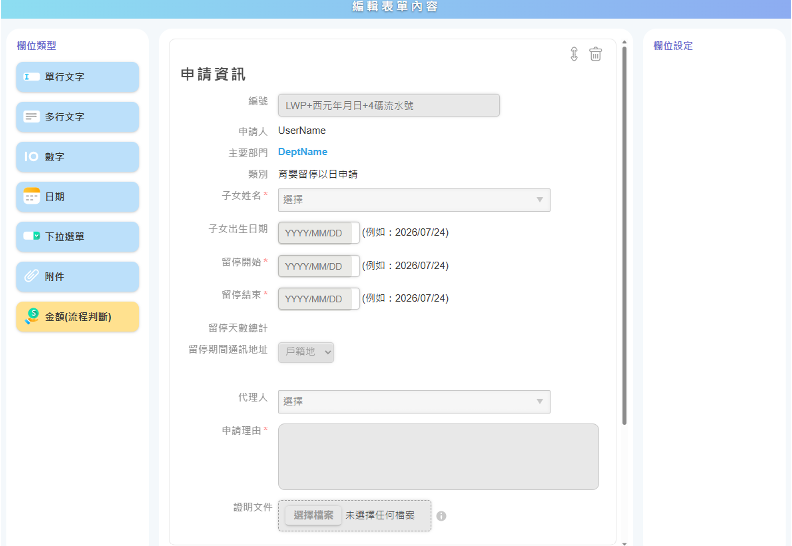Click the 留停天數總計 label
This screenshot has width=792, height=546.
coord(238,328)
